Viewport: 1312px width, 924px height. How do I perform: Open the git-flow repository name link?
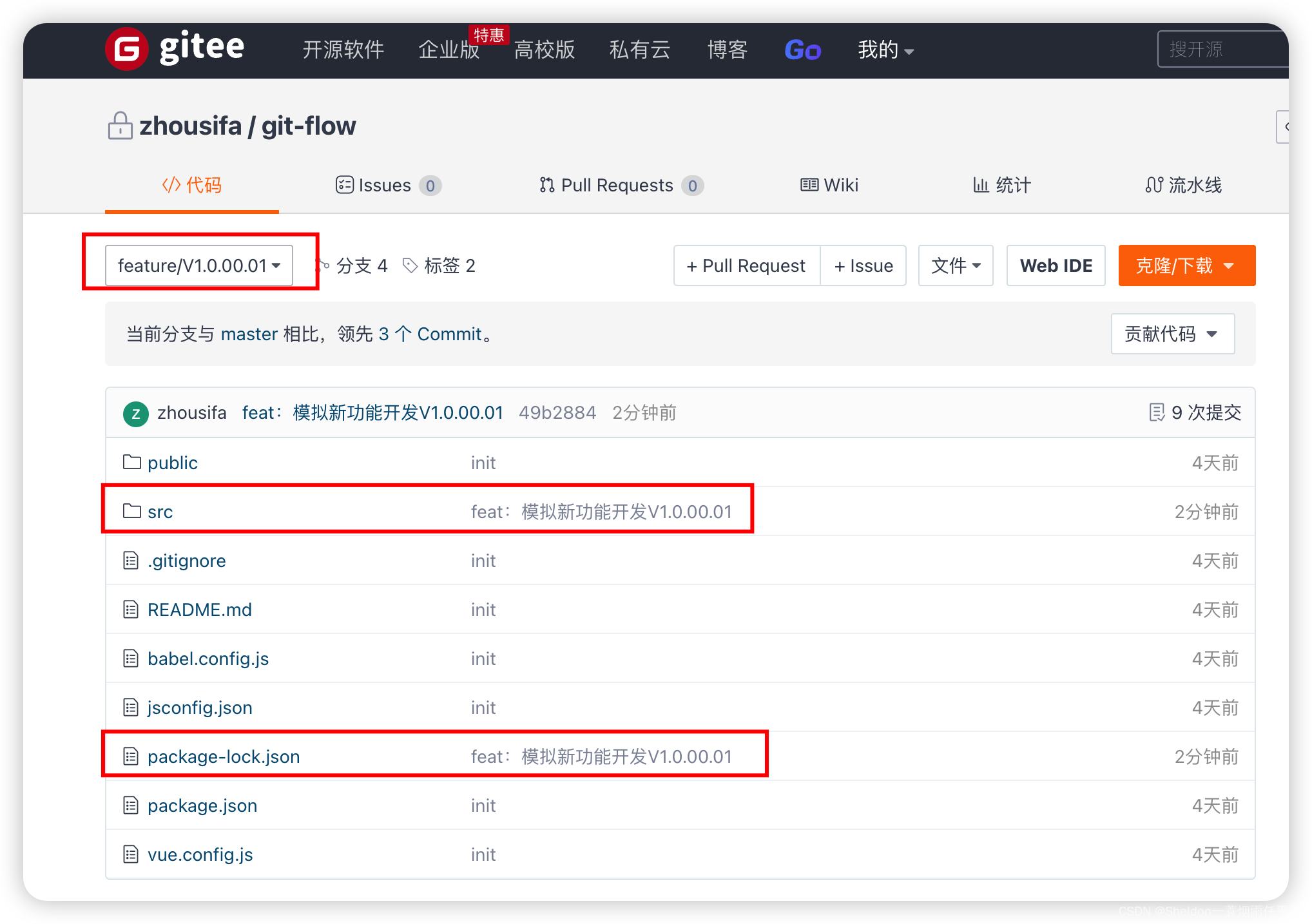pyautogui.click(x=309, y=126)
